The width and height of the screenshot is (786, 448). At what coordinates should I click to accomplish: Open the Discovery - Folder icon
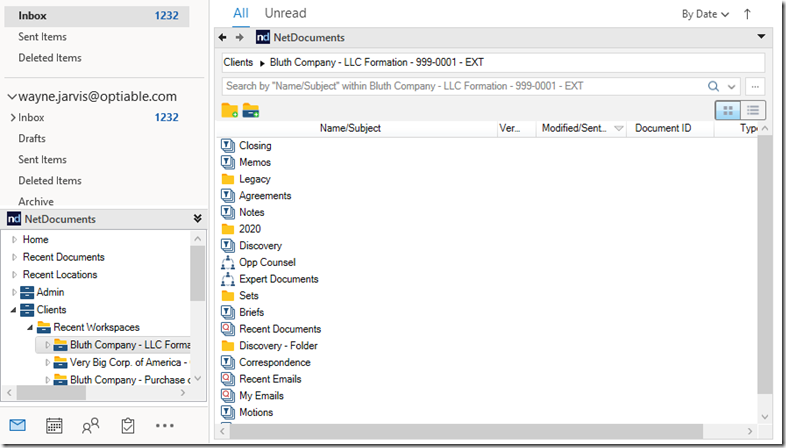[x=228, y=346]
